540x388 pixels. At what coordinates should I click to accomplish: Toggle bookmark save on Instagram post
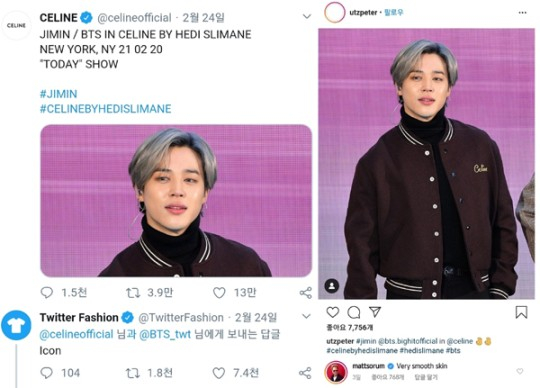(521, 312)
